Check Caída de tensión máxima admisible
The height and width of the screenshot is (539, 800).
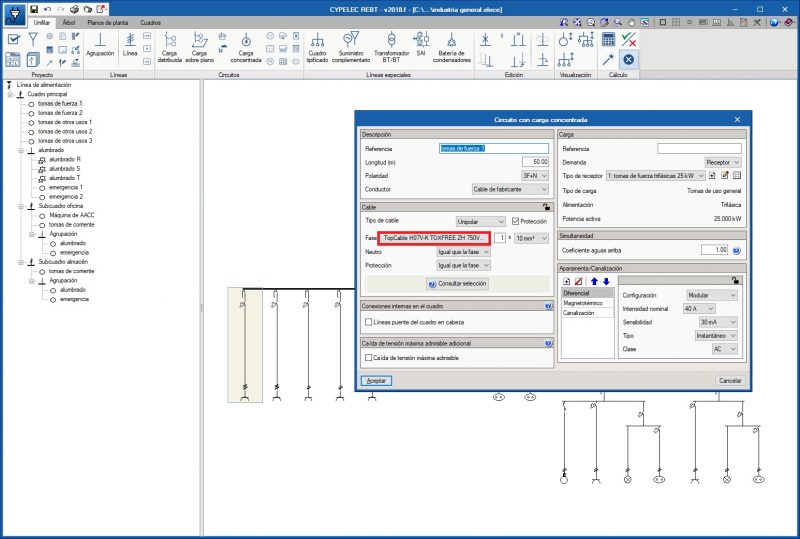[368, 358]
